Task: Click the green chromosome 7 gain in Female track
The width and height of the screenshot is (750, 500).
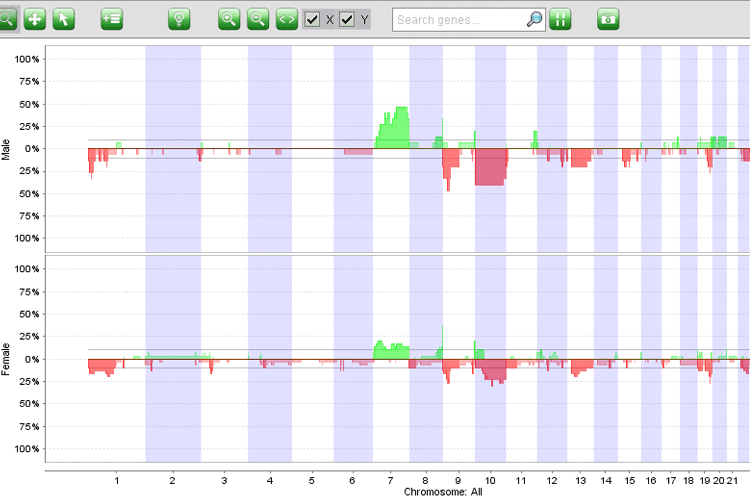Action: (x=390, y=351)
